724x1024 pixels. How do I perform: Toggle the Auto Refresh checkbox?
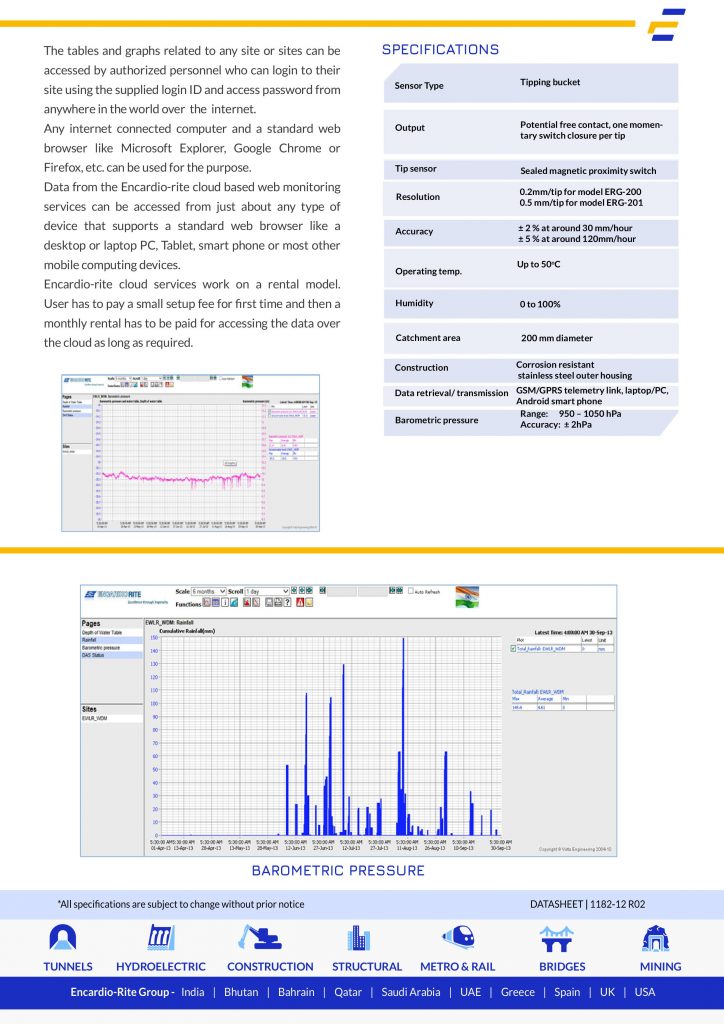click(411, 590)
